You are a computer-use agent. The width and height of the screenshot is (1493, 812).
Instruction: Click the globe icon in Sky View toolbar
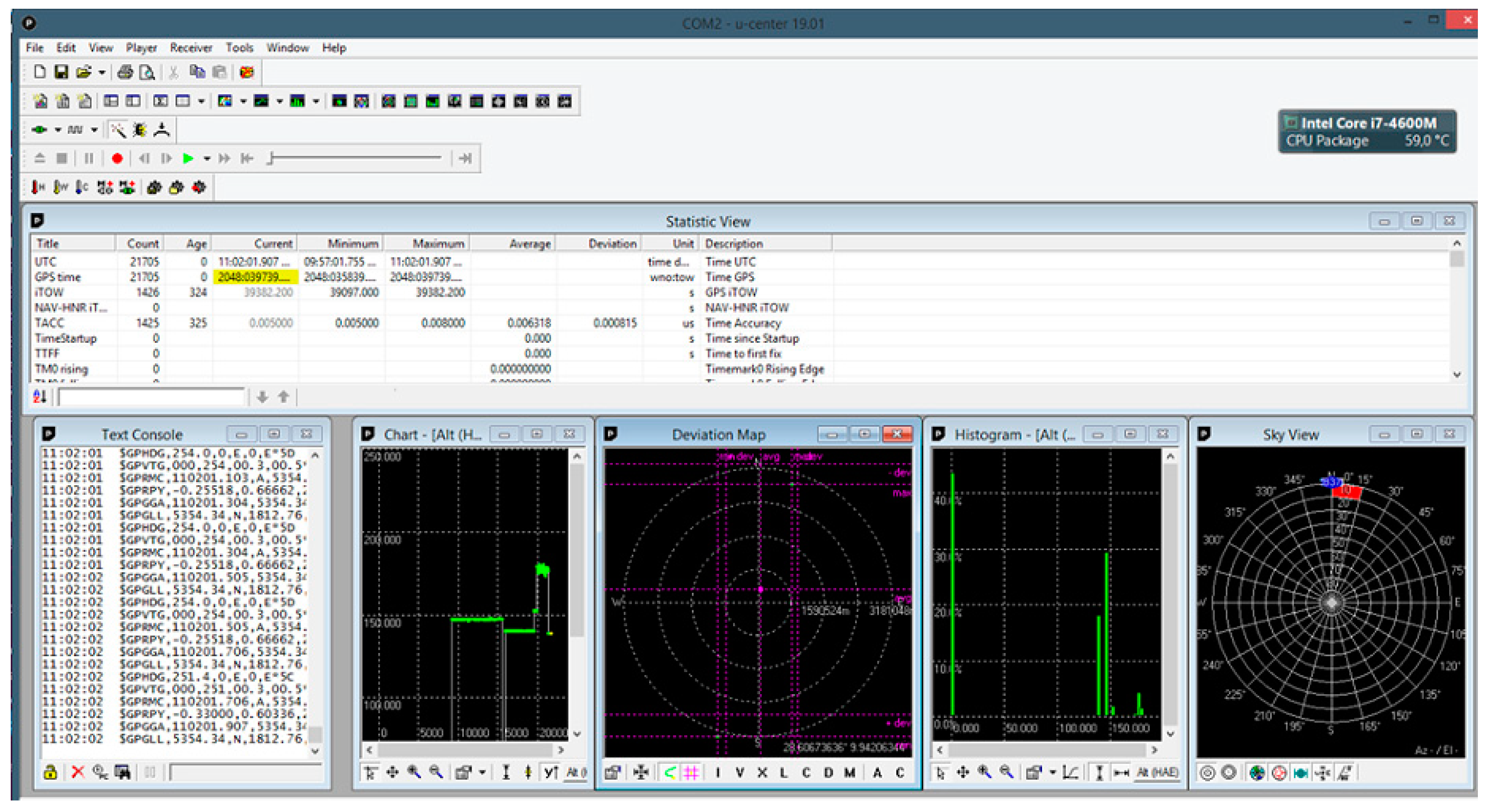(1257, 773)
